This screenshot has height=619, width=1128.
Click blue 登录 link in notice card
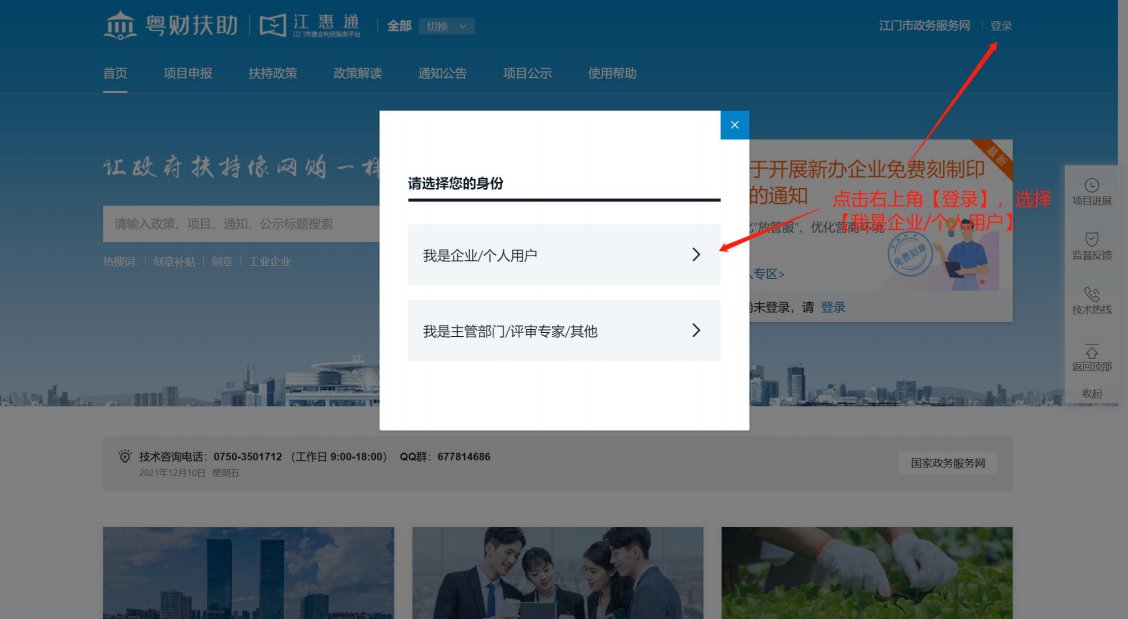tap(833, 307)
